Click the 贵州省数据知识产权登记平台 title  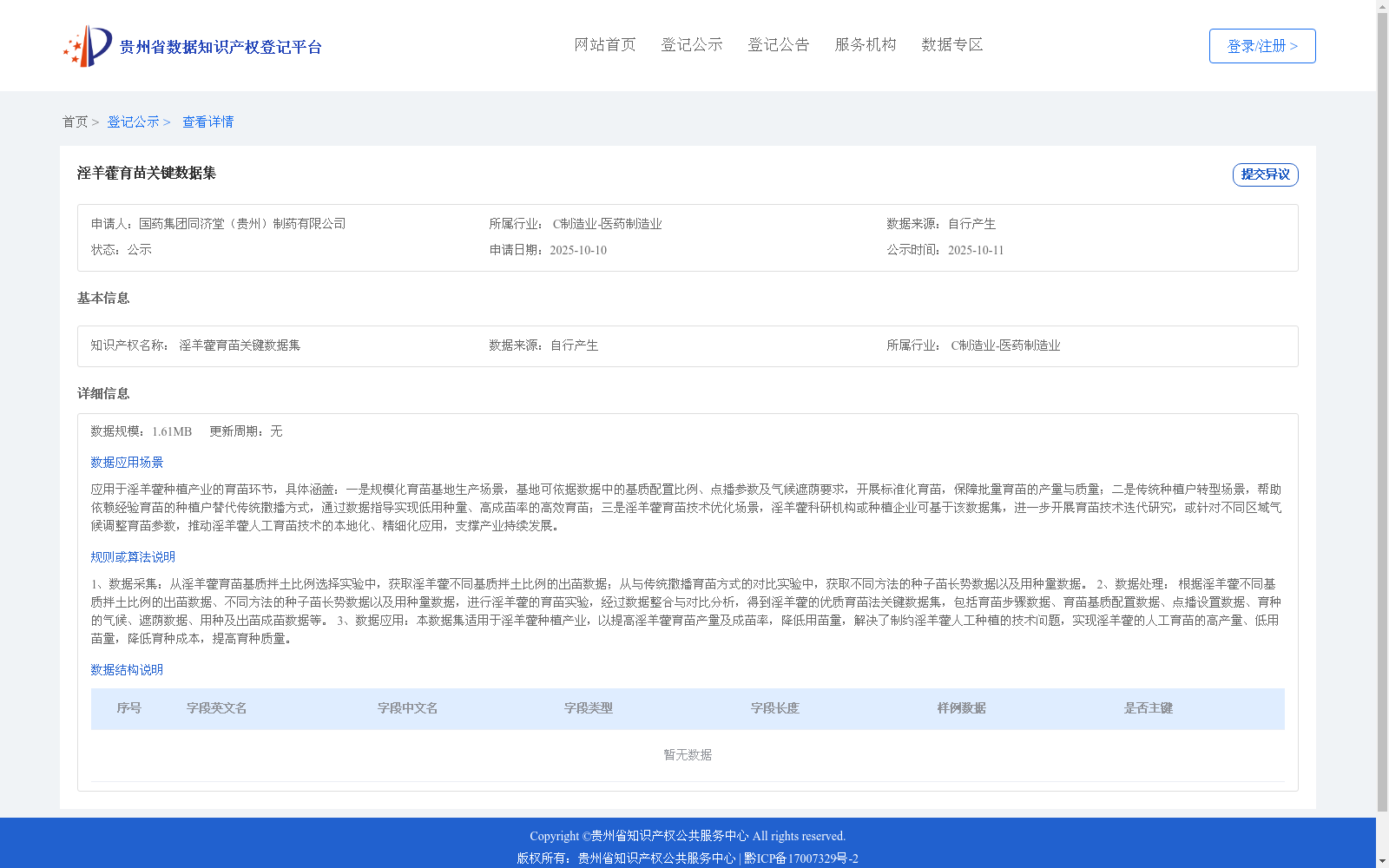click(x=221, y=47)
